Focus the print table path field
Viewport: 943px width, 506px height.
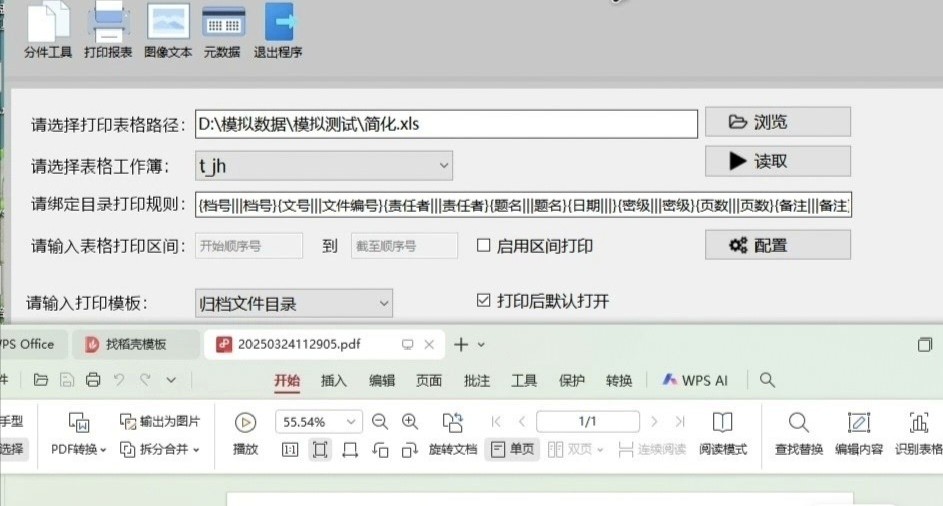[446, 124]
